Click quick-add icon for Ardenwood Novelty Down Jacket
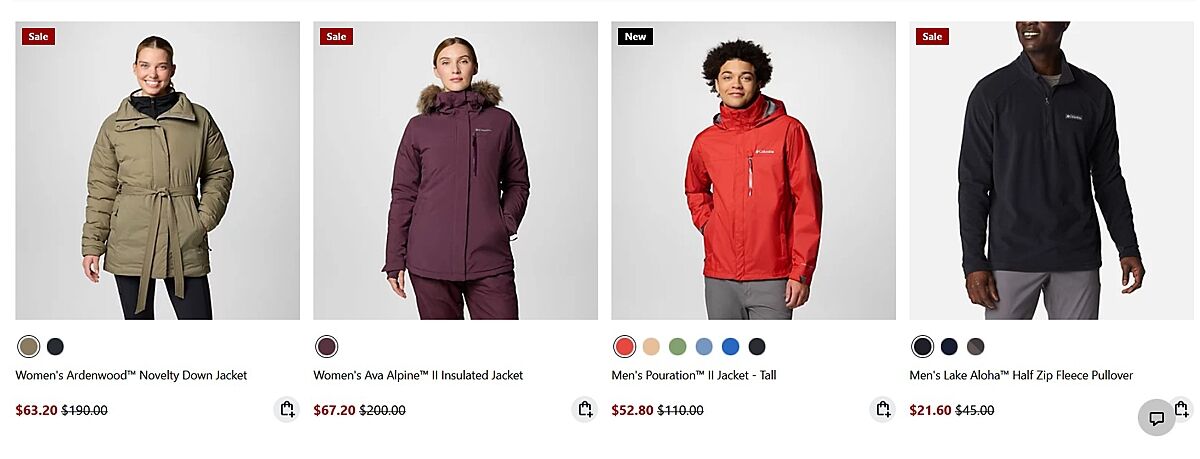This screenshot has height=459, width=1200. 287,409
